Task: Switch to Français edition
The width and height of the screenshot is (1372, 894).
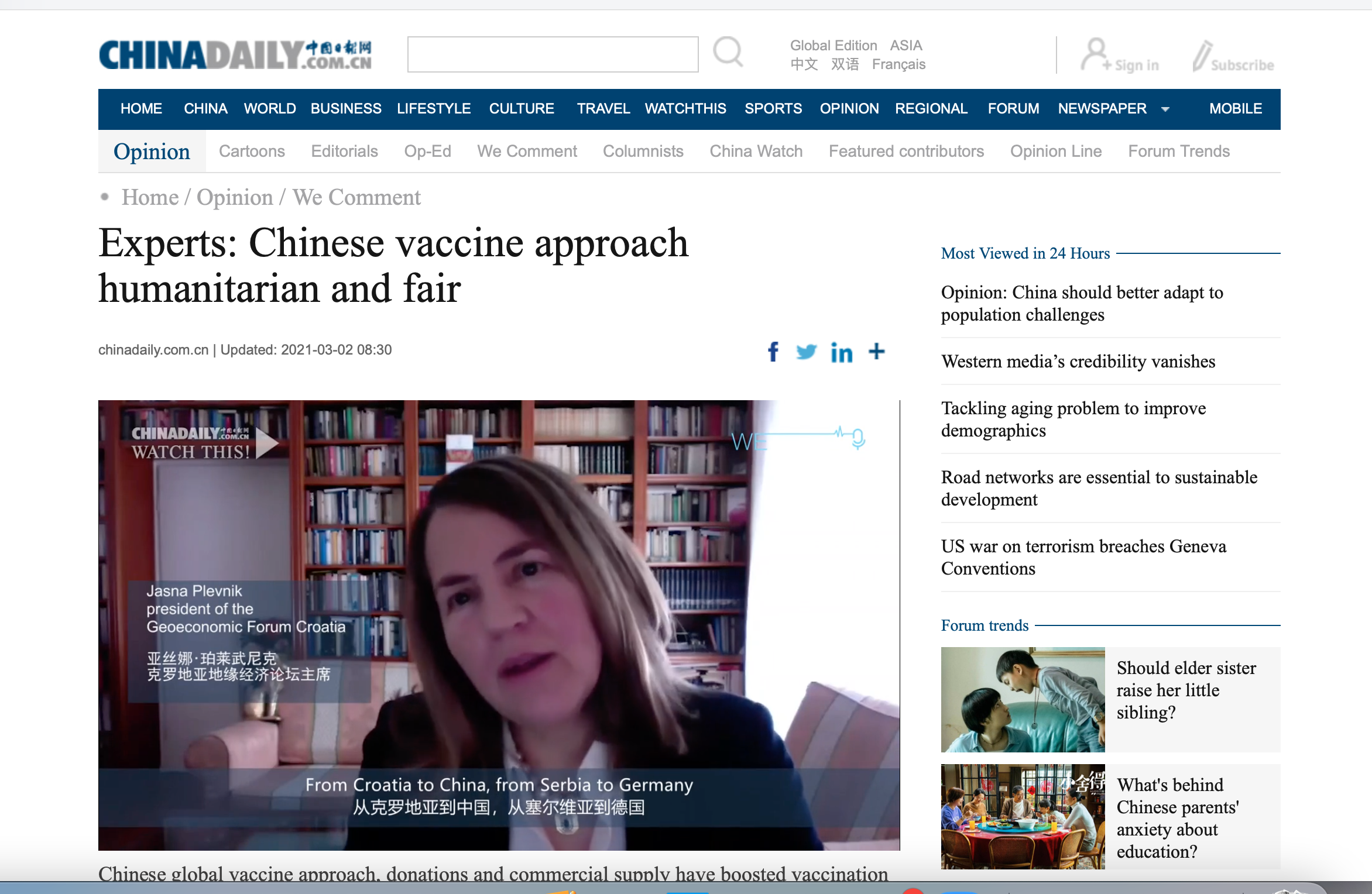Action: tap(898, 64)
